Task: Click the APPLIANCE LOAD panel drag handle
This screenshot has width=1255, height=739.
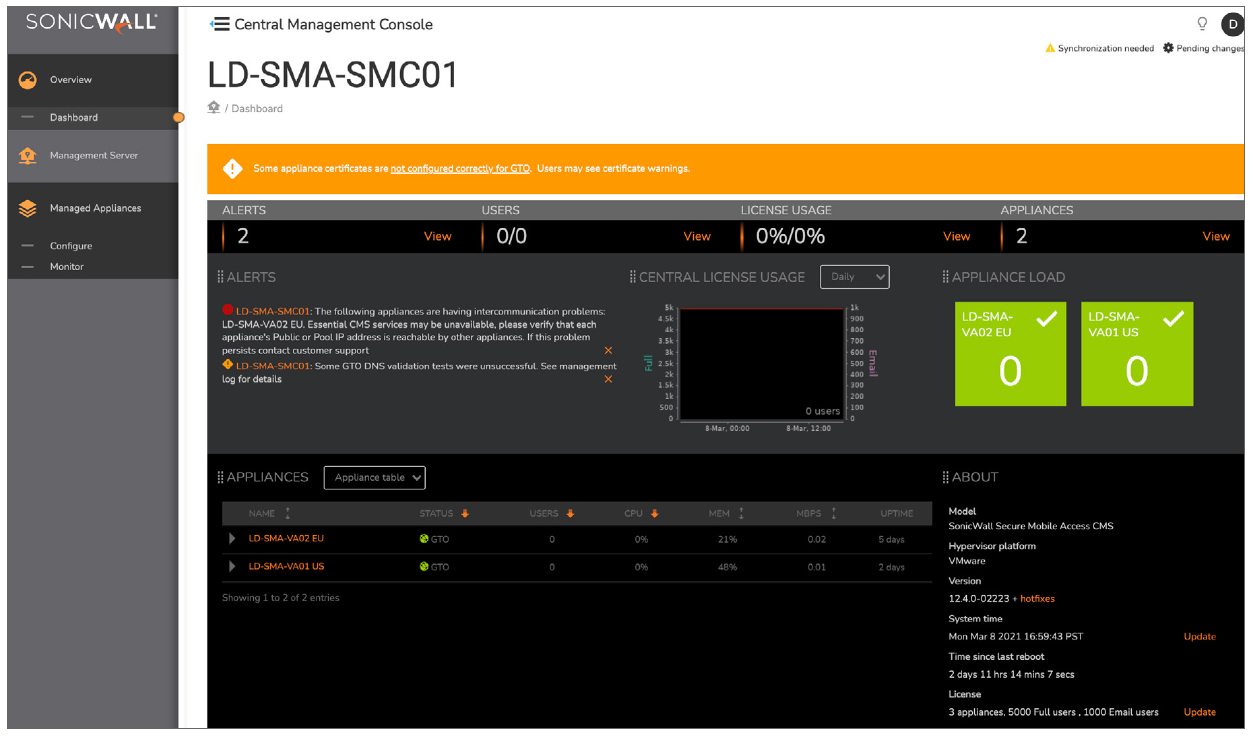Action: click(x=945, y=277)
